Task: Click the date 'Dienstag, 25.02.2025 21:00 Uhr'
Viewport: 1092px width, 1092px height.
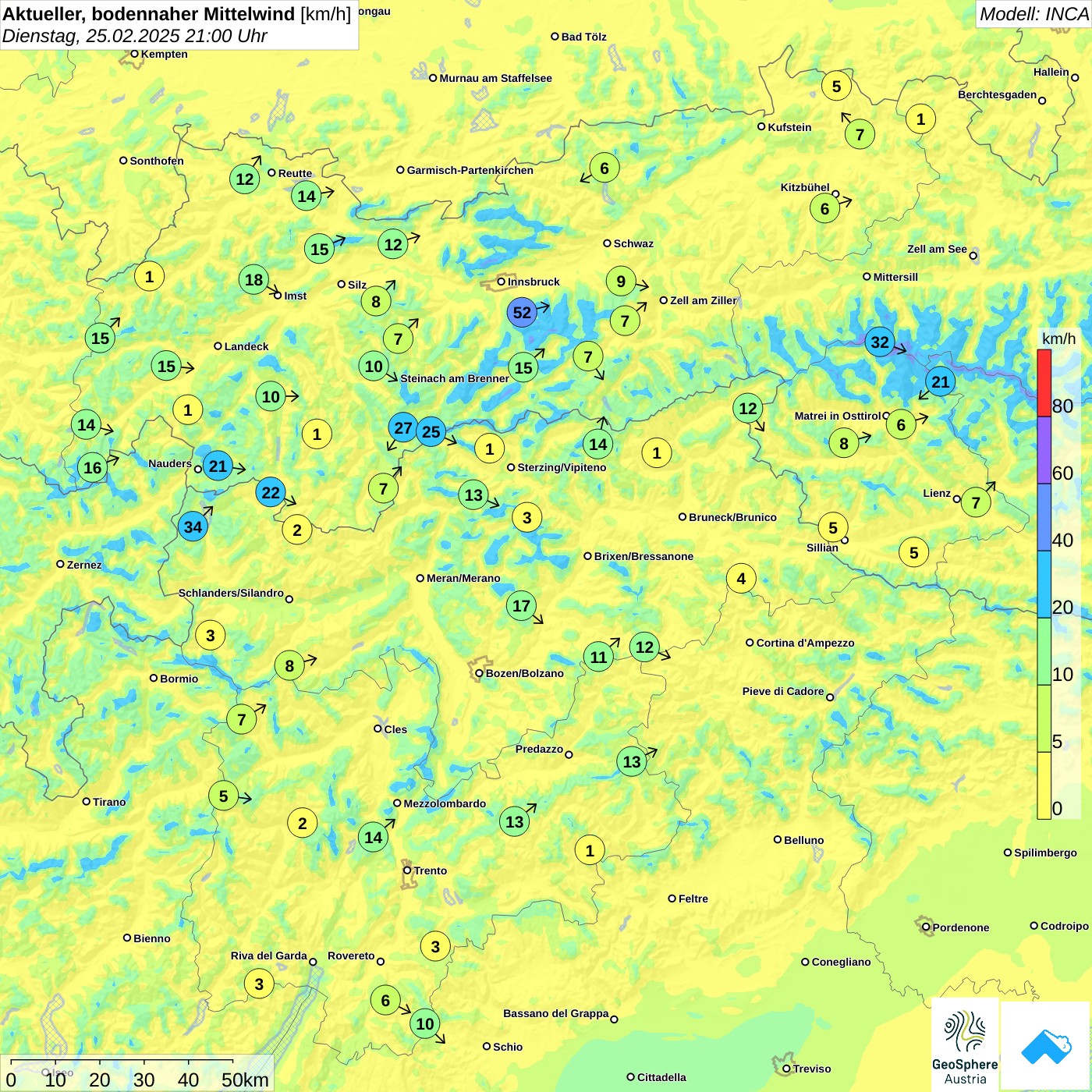Action: (x=135, y=36)
